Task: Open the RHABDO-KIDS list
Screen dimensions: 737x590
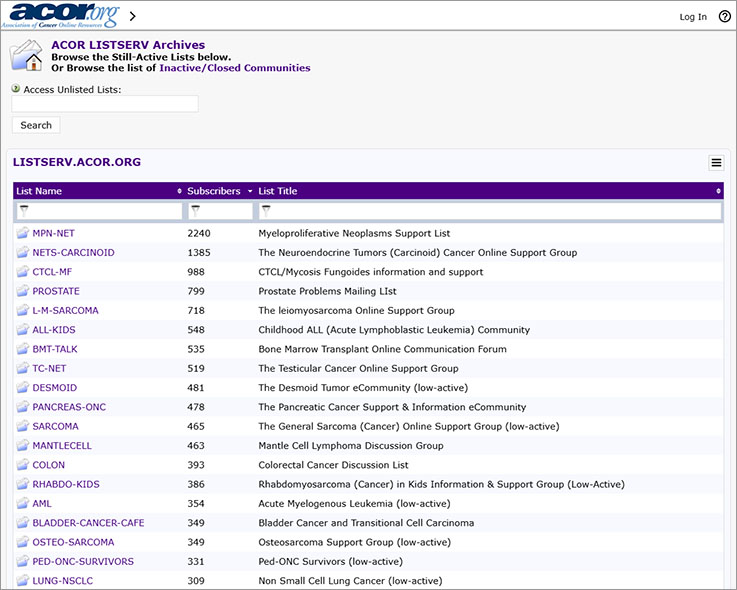Action: [66, 484]
